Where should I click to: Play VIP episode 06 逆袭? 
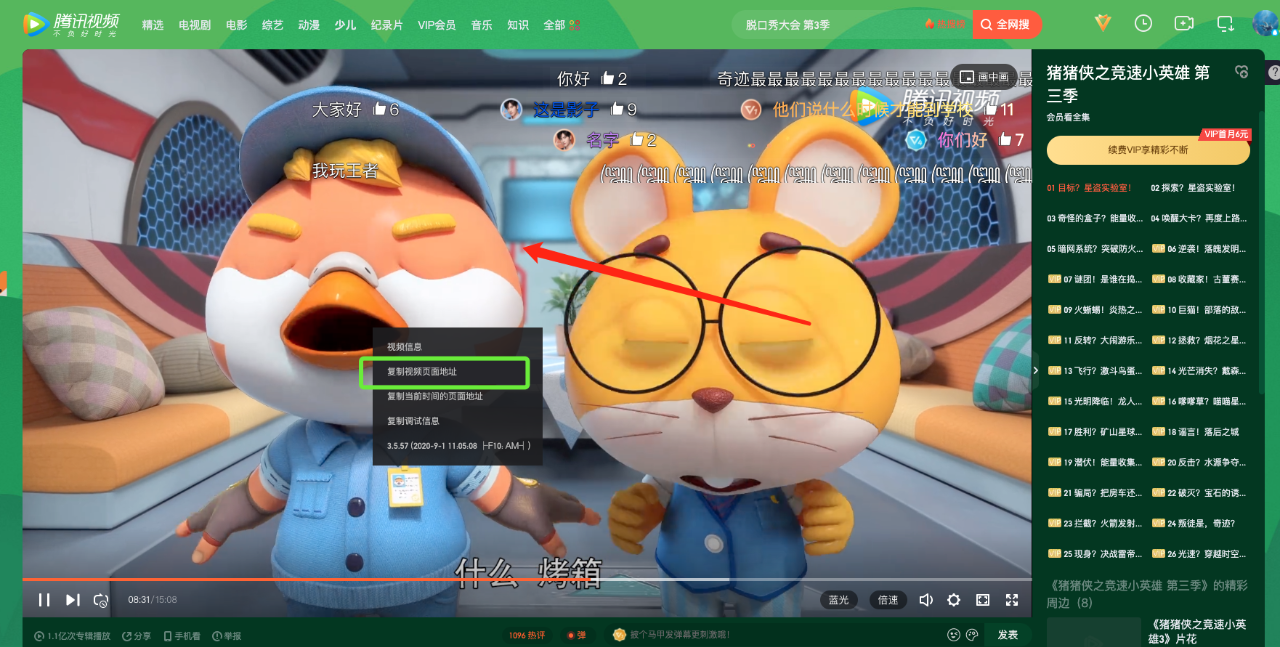click(x=1199, y=249)
